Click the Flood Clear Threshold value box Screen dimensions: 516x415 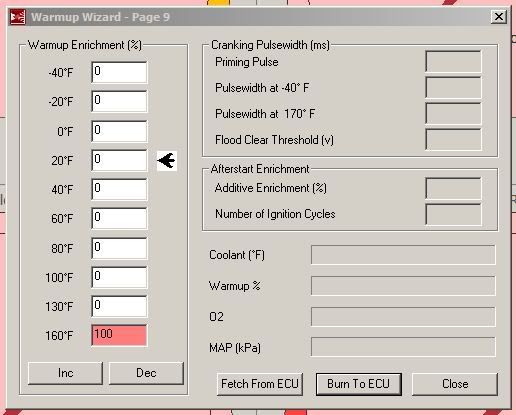point(453,139)
